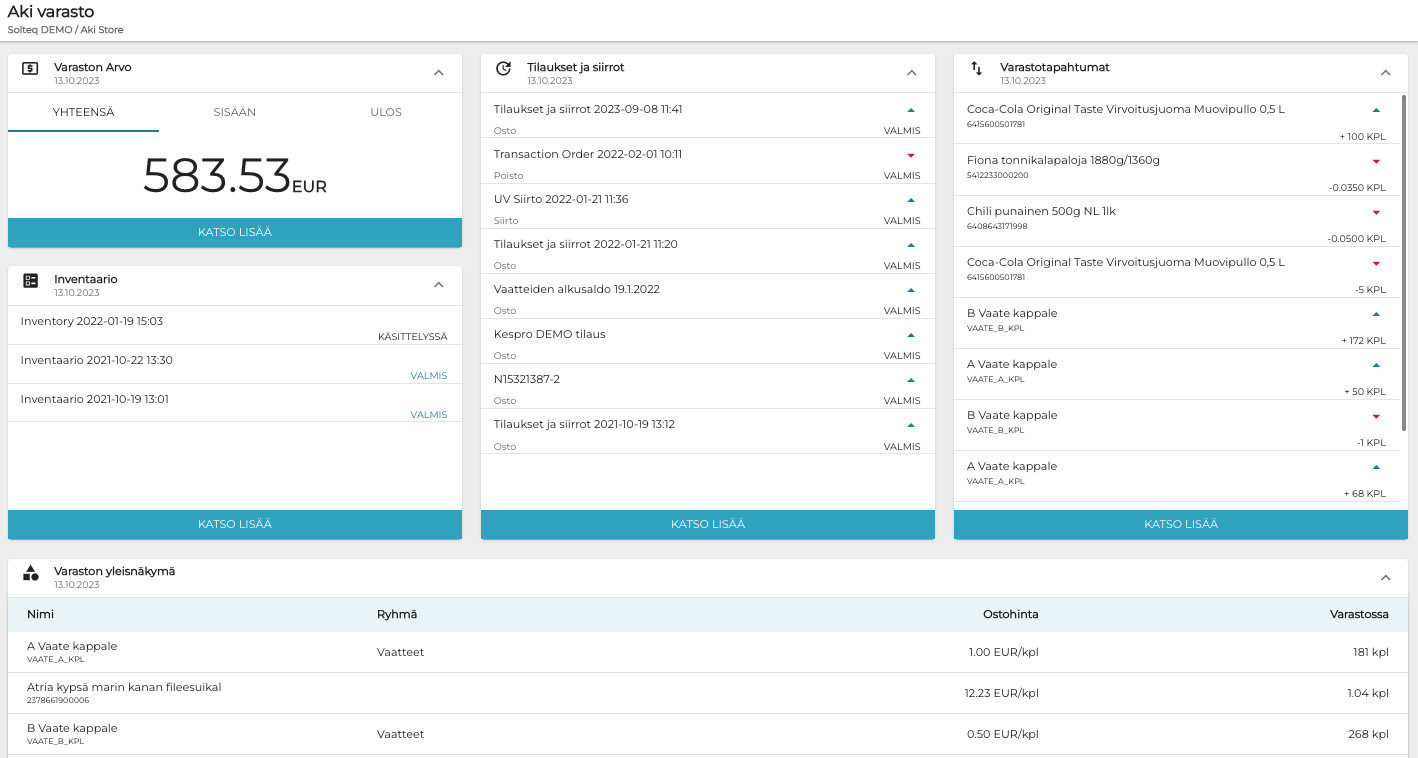
Task: Switch to the Sisään tab
Action: 234,112
